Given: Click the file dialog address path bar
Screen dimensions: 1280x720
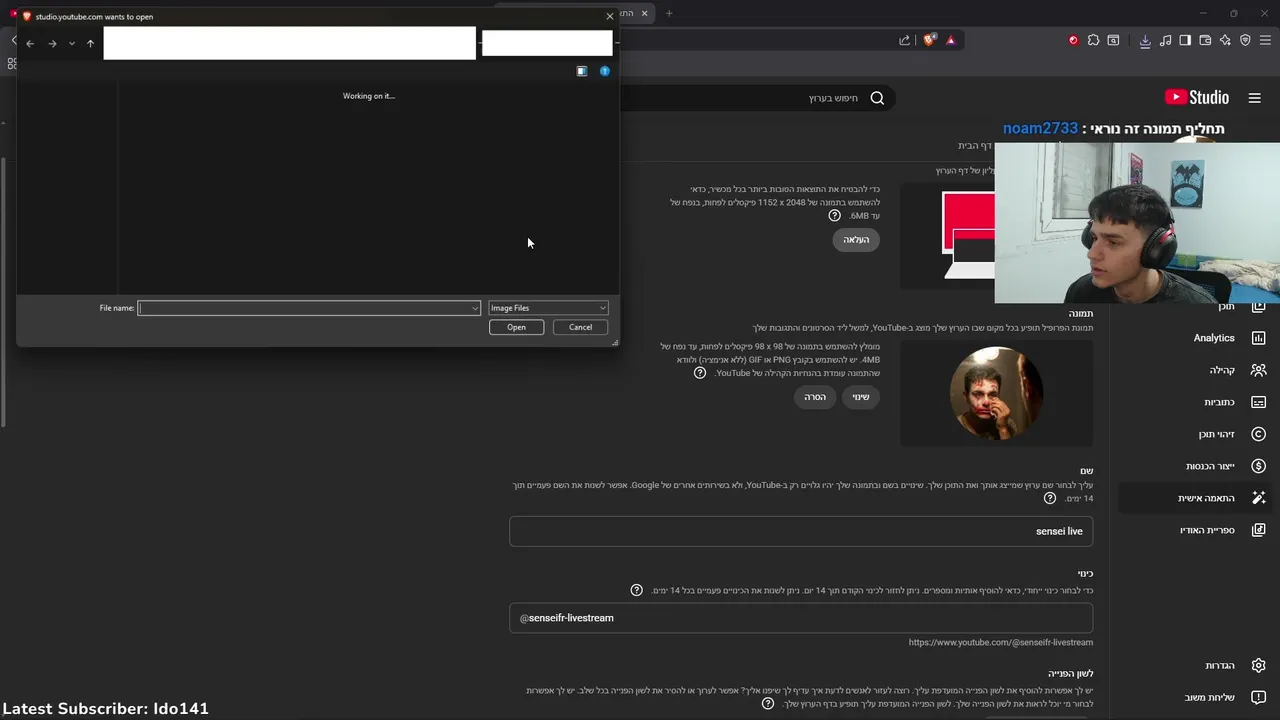Looking at the screenshot, I should [290, 43].
